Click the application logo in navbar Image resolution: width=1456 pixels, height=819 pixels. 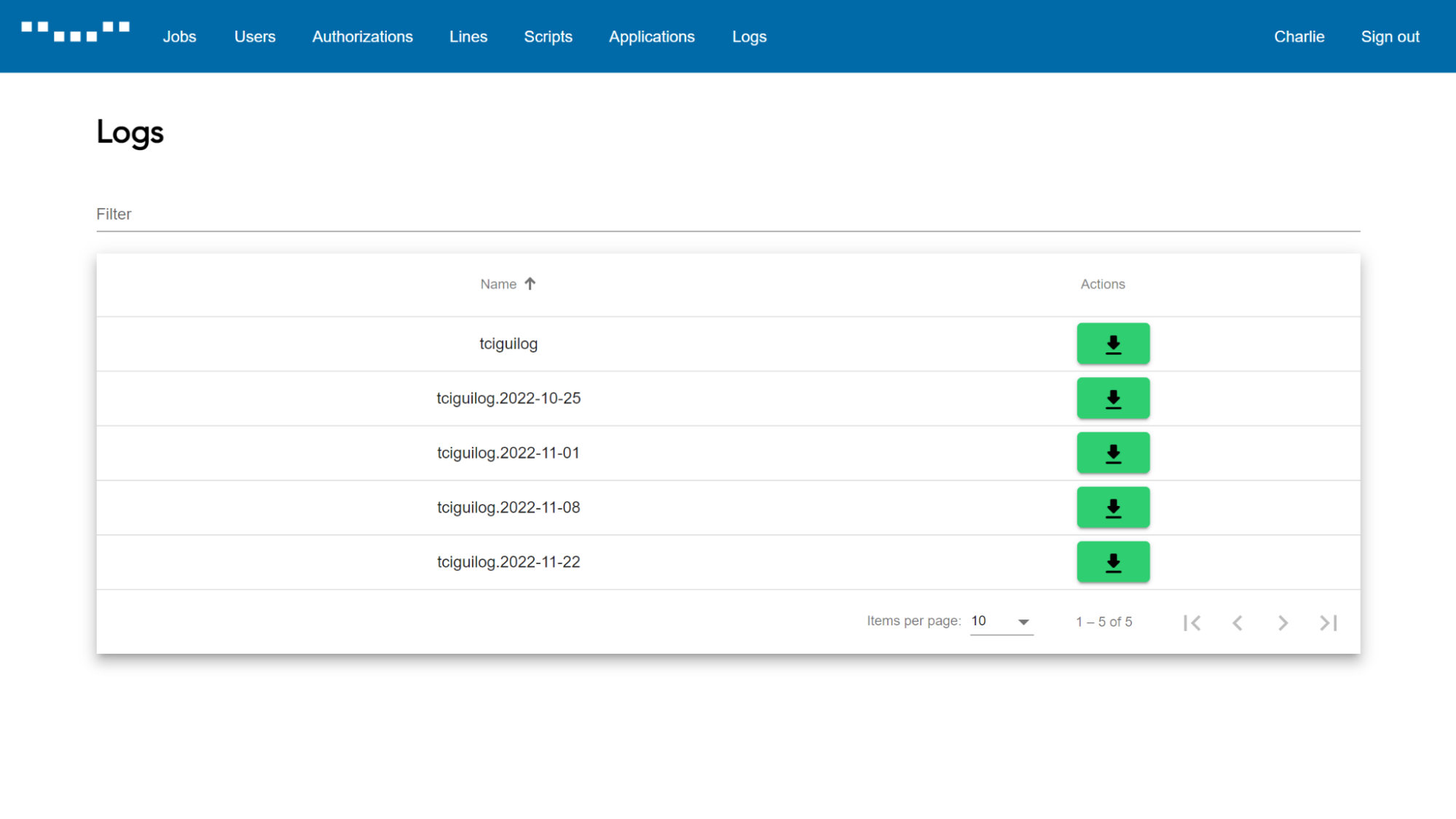coord(75,32)
